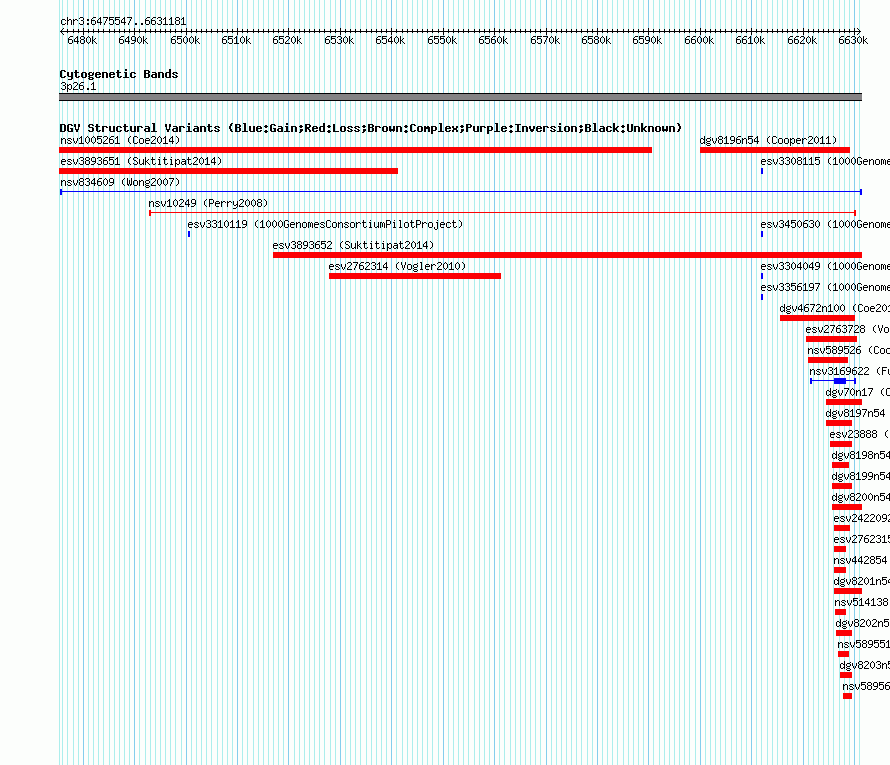Click the 6630k ruler label
This screenshot has height=765, width=890.
click(x=853, y=40)
